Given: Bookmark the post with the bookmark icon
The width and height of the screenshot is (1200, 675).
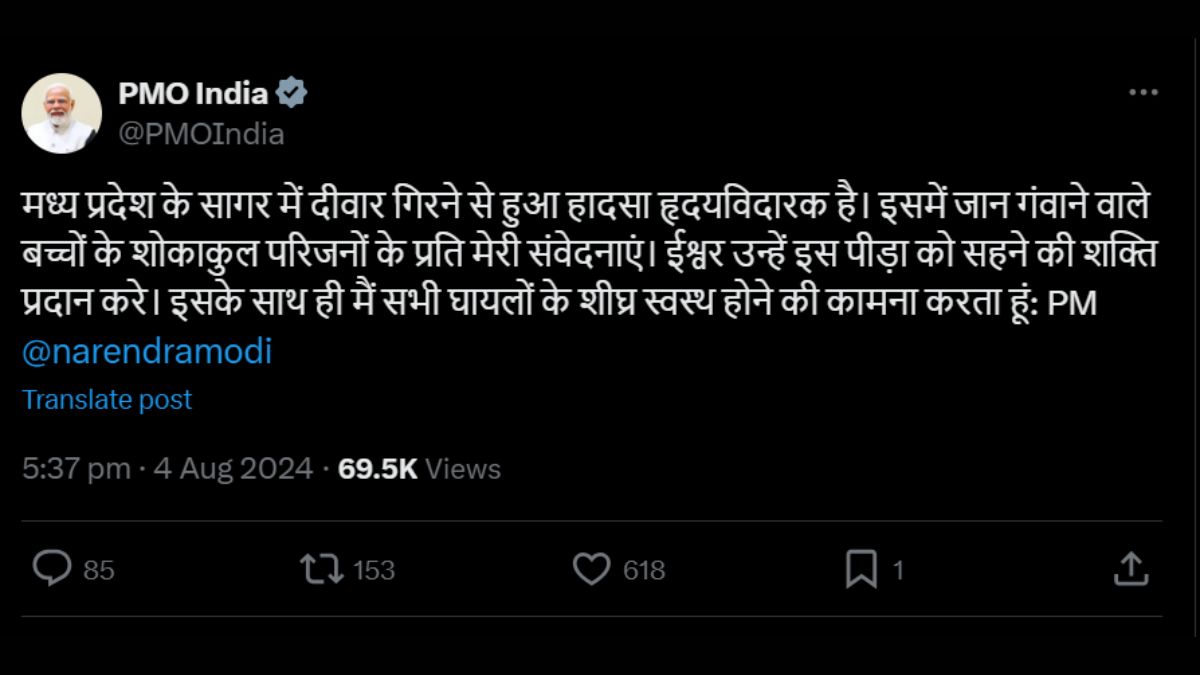Looking at the screenshot, I should click(x=861, y=569).
